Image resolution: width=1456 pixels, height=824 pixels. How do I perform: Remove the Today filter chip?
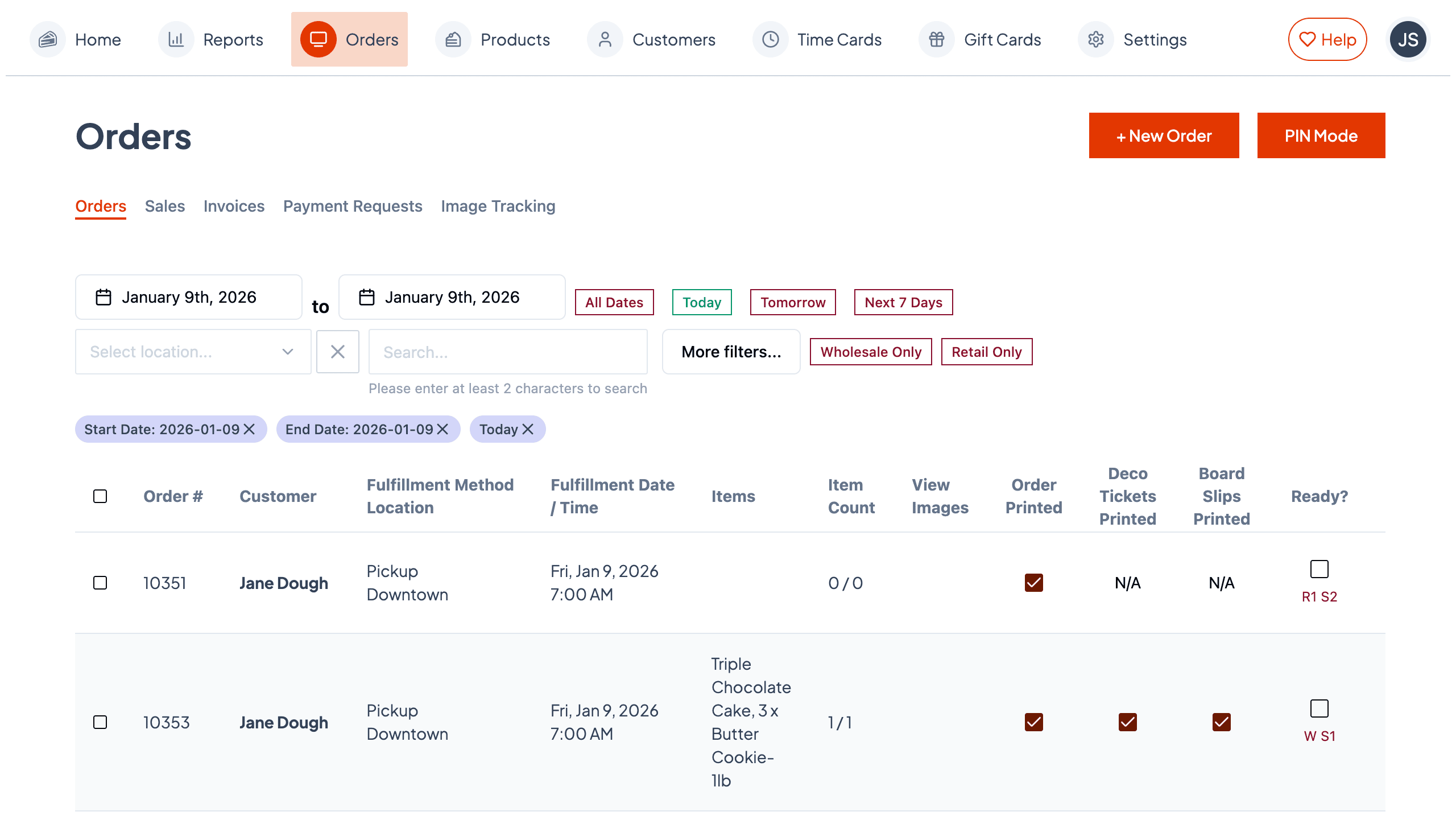pos(528,429)
